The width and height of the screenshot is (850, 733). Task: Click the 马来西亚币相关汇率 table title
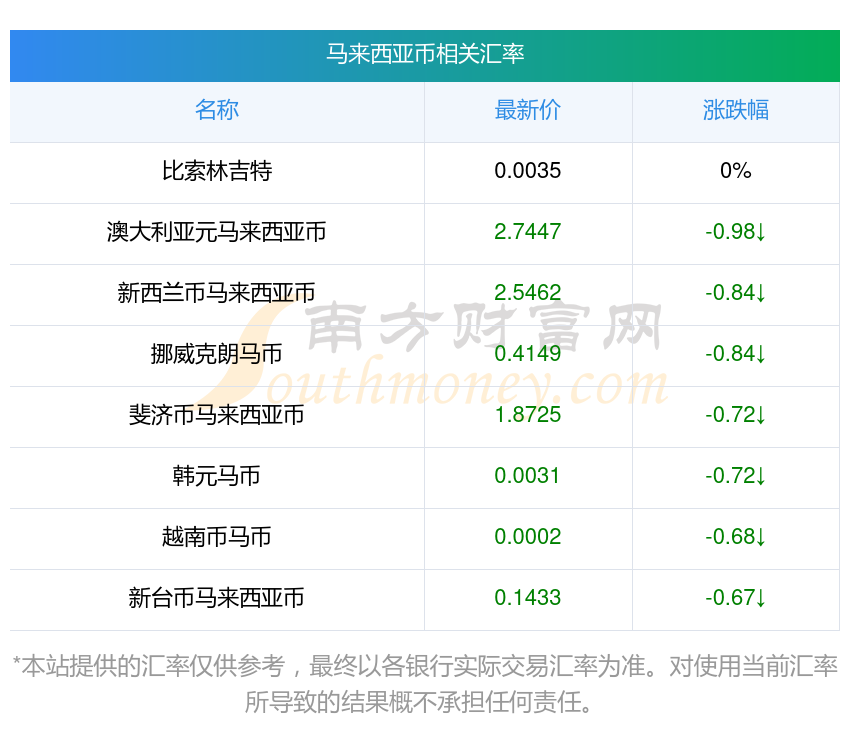click(x=425, y=54)
